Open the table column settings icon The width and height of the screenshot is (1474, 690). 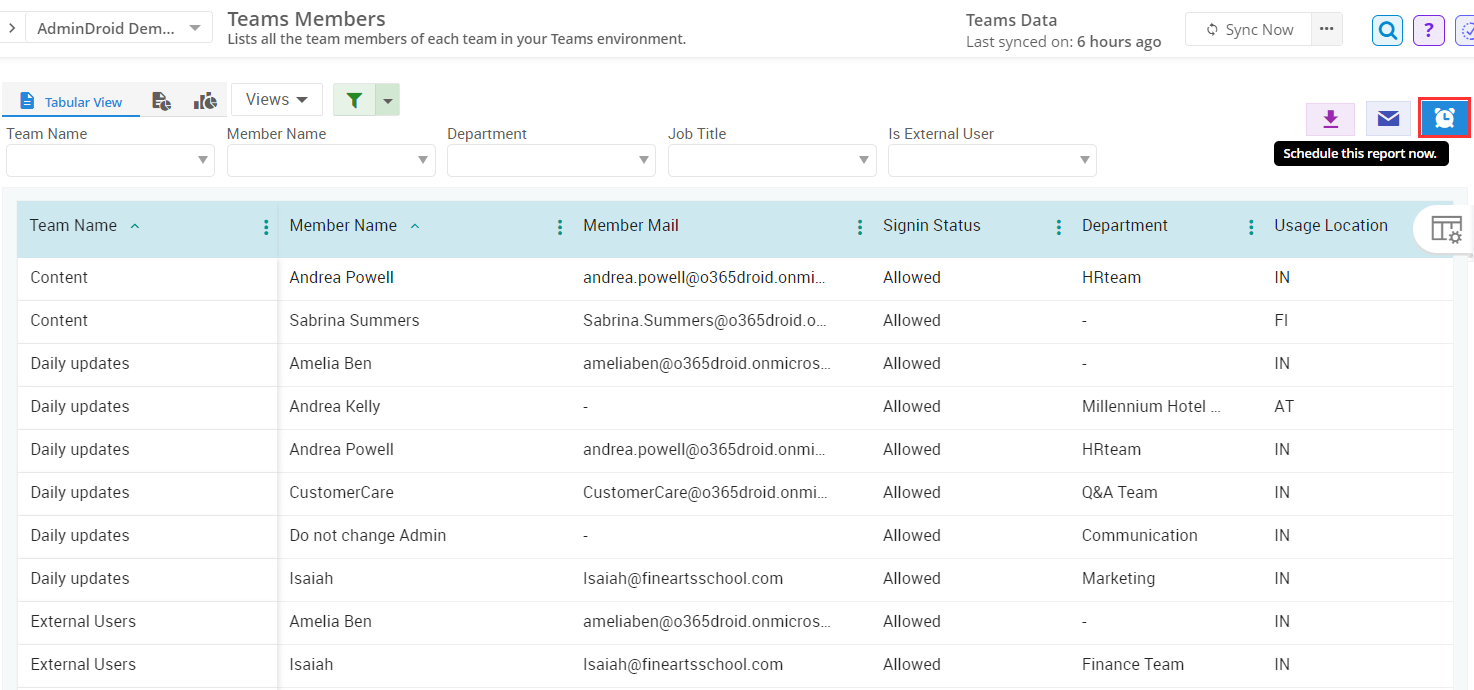[x=1446, y=229]
